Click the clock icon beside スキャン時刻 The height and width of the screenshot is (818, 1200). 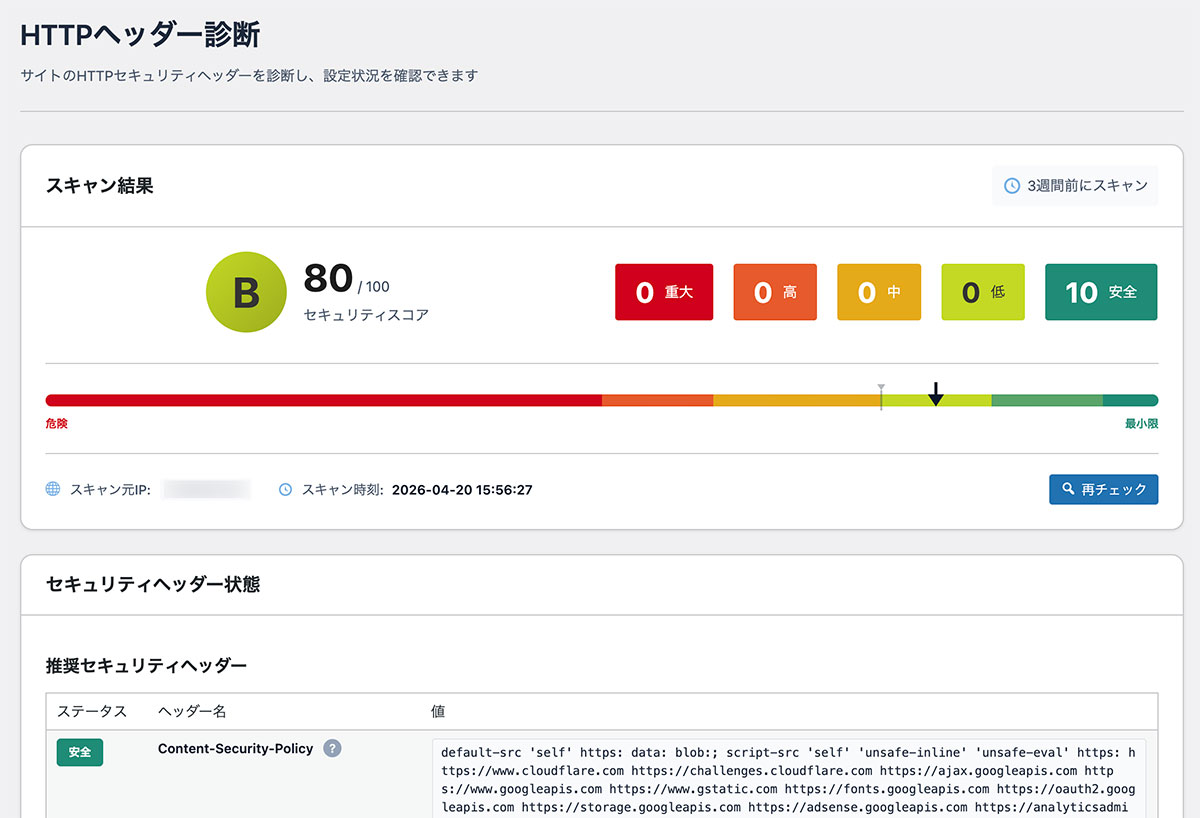point(285,489)
